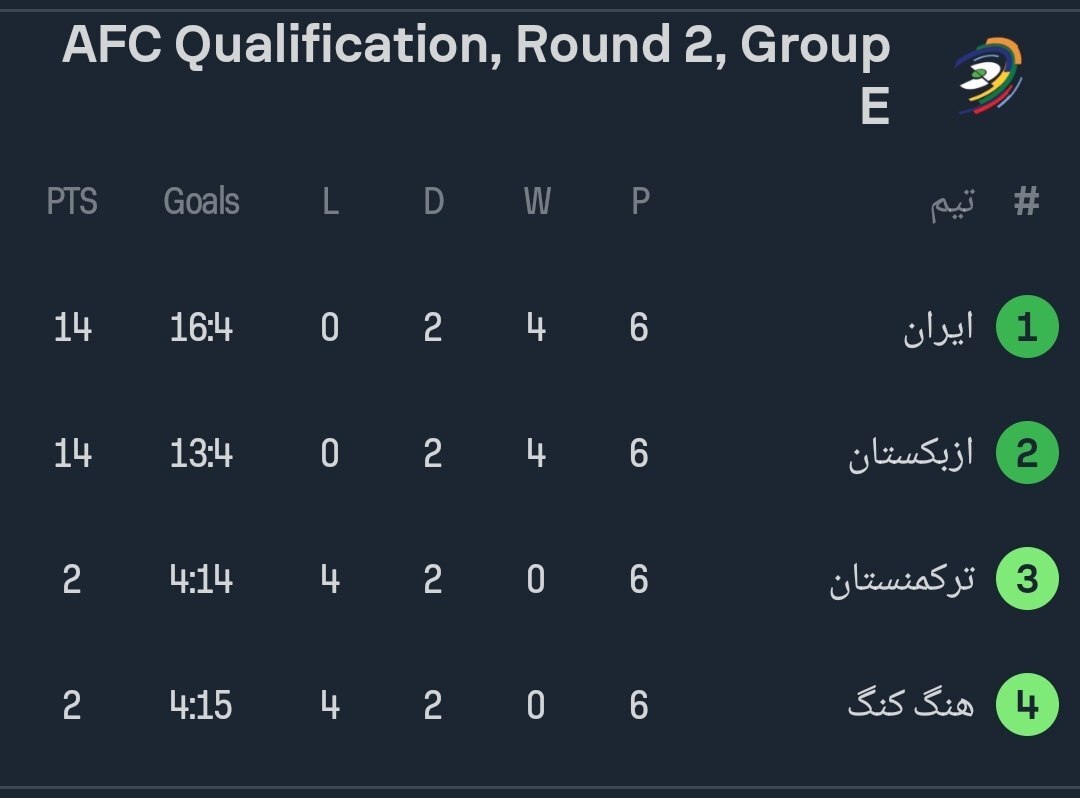Click the light green rank 3 badge
Image resolution: width=1080 pixels, height=798 pixels.
(1026, 580)
